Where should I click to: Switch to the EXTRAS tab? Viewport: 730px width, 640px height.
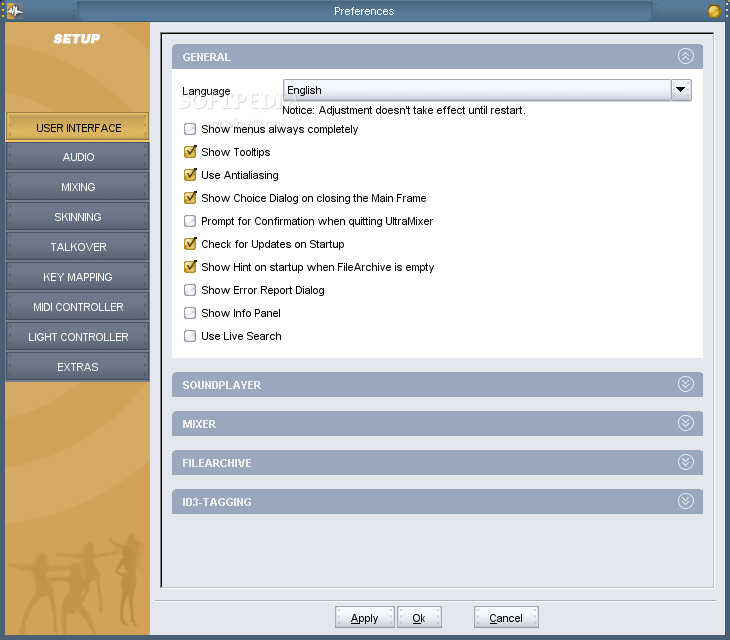coord(77,367)
